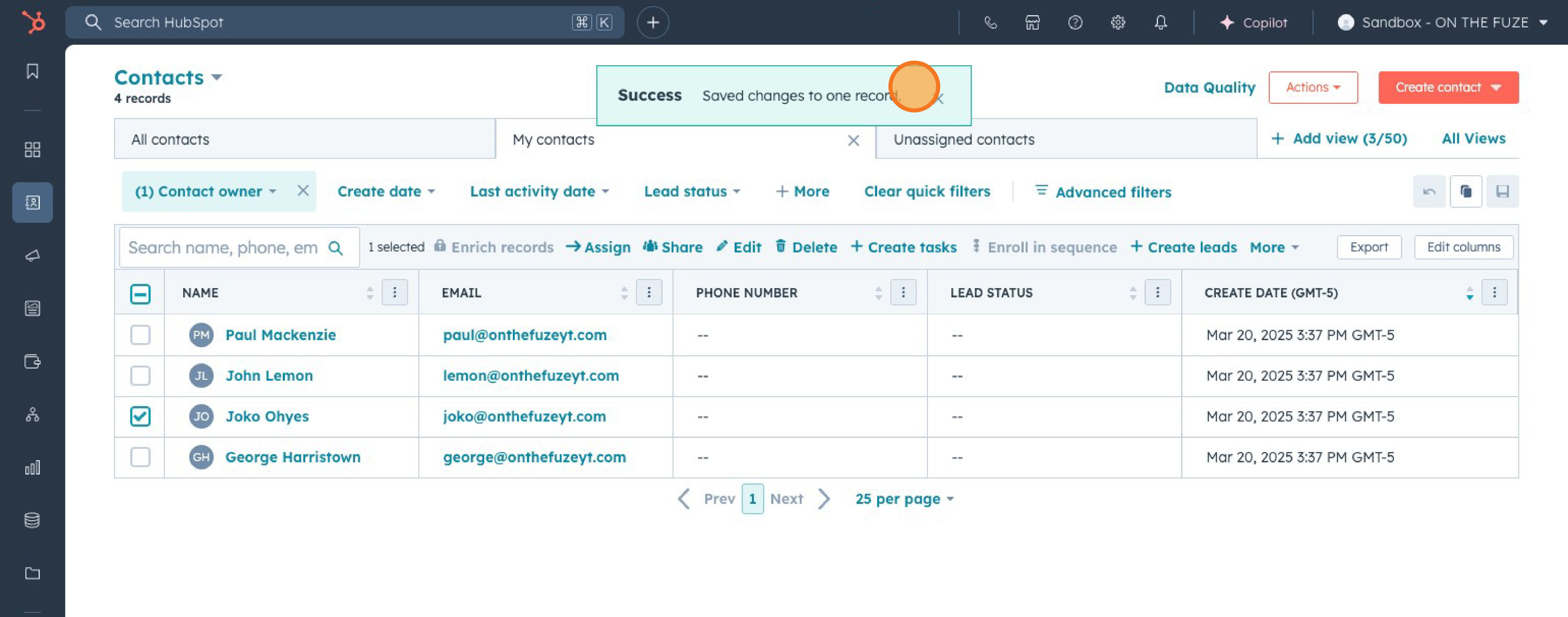
Task: Expand the Lead status filter dropdown
Action: pyautogui.click(x=692, y=191)
